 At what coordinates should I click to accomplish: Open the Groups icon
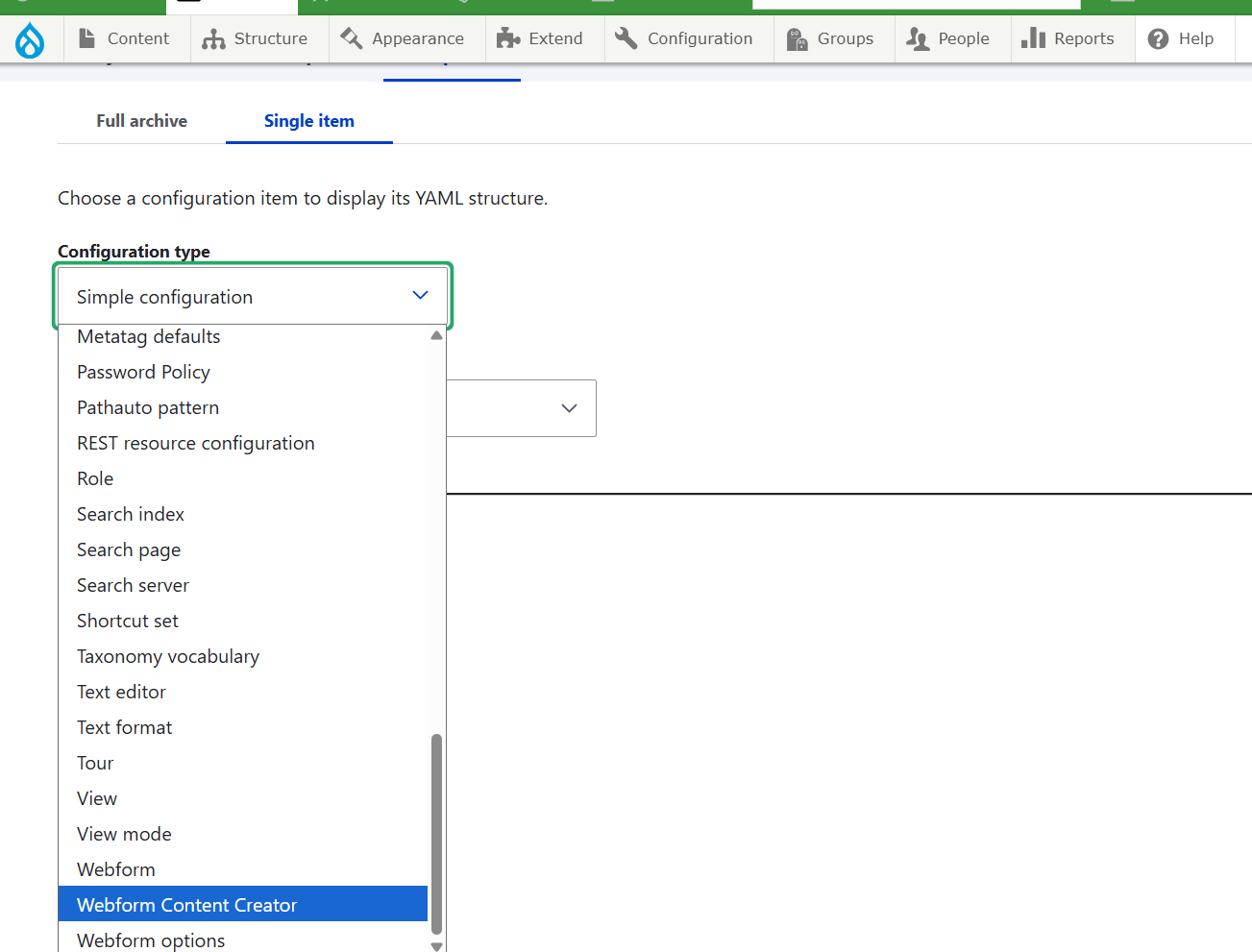pyautogui.click(x=797, y=38)
